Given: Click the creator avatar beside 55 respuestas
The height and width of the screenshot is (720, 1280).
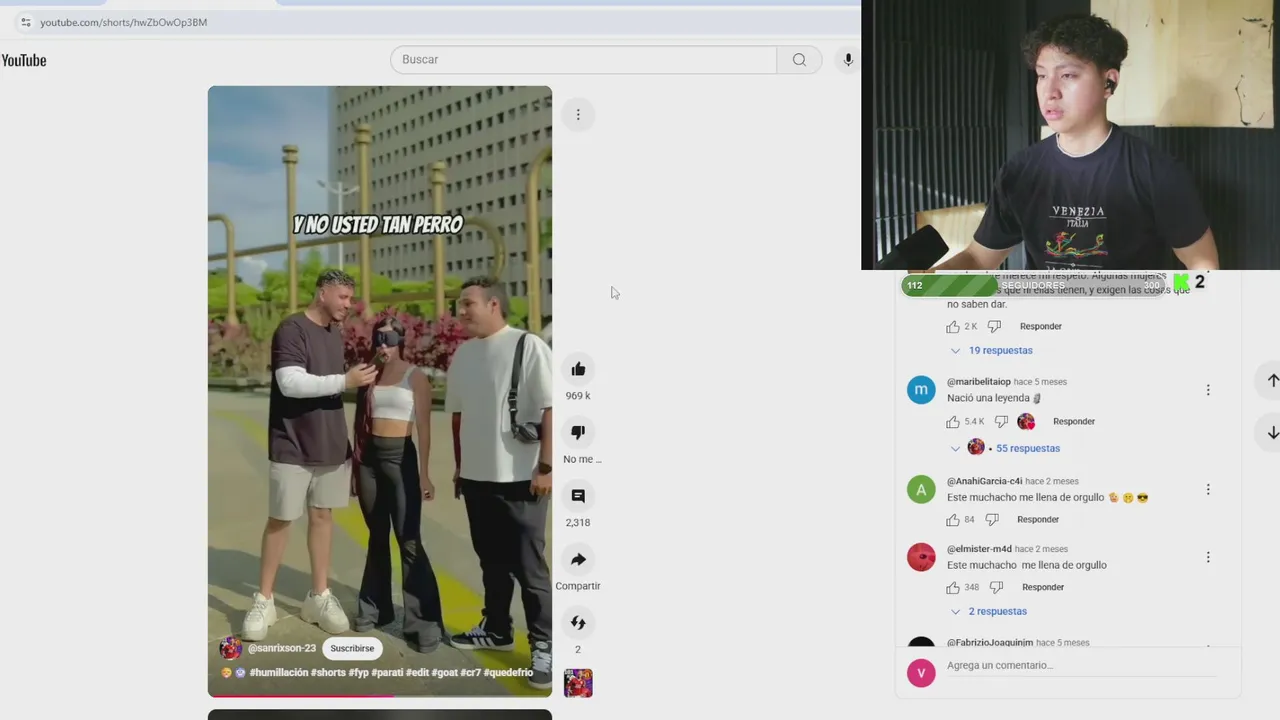Looking at the screenshot, I should click(x=976, y=448).
